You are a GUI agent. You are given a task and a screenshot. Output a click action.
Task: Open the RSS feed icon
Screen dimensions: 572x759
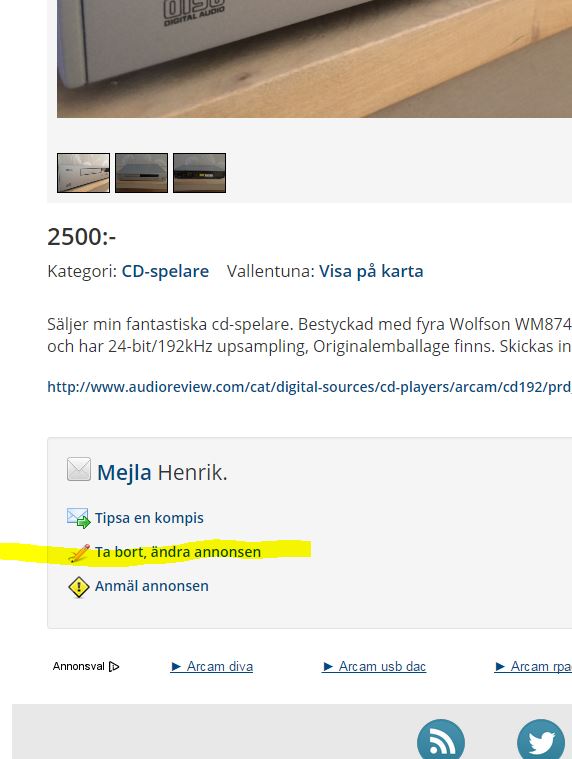(441, 739)
